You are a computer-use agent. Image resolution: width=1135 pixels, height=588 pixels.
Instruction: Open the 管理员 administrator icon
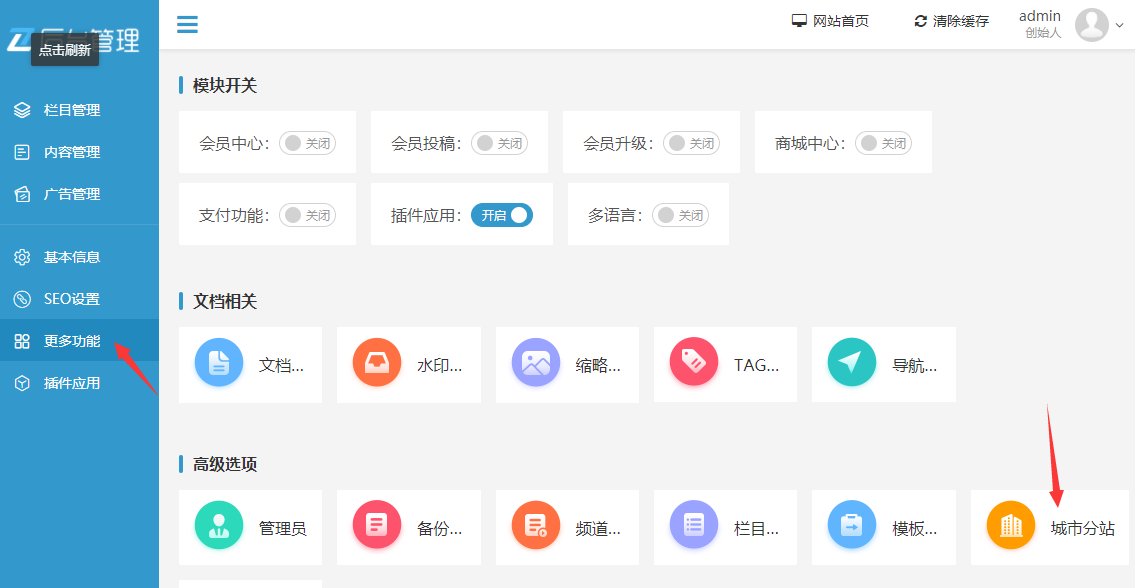click(219, 524)
